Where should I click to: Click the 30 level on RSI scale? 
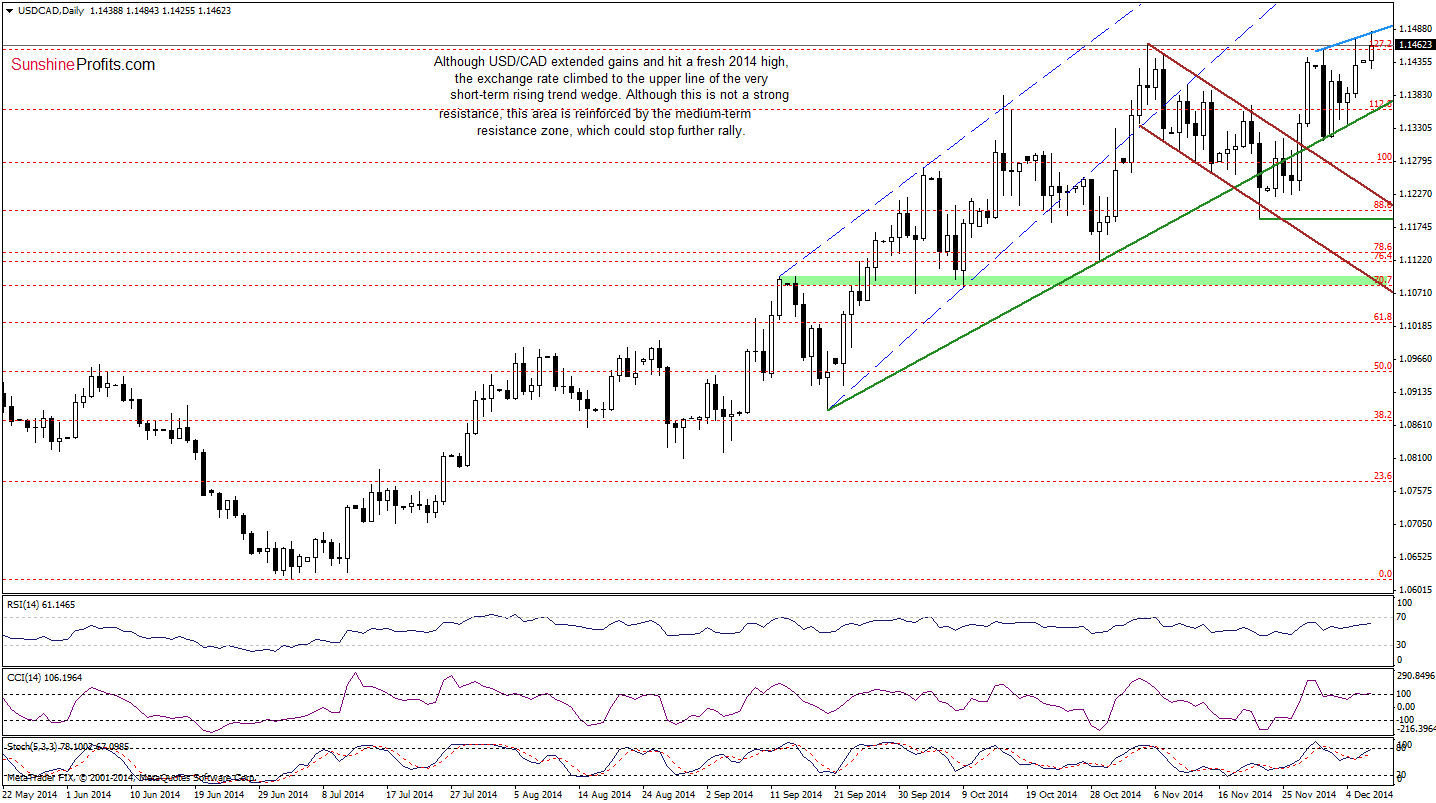click(x=1403, y=644)
